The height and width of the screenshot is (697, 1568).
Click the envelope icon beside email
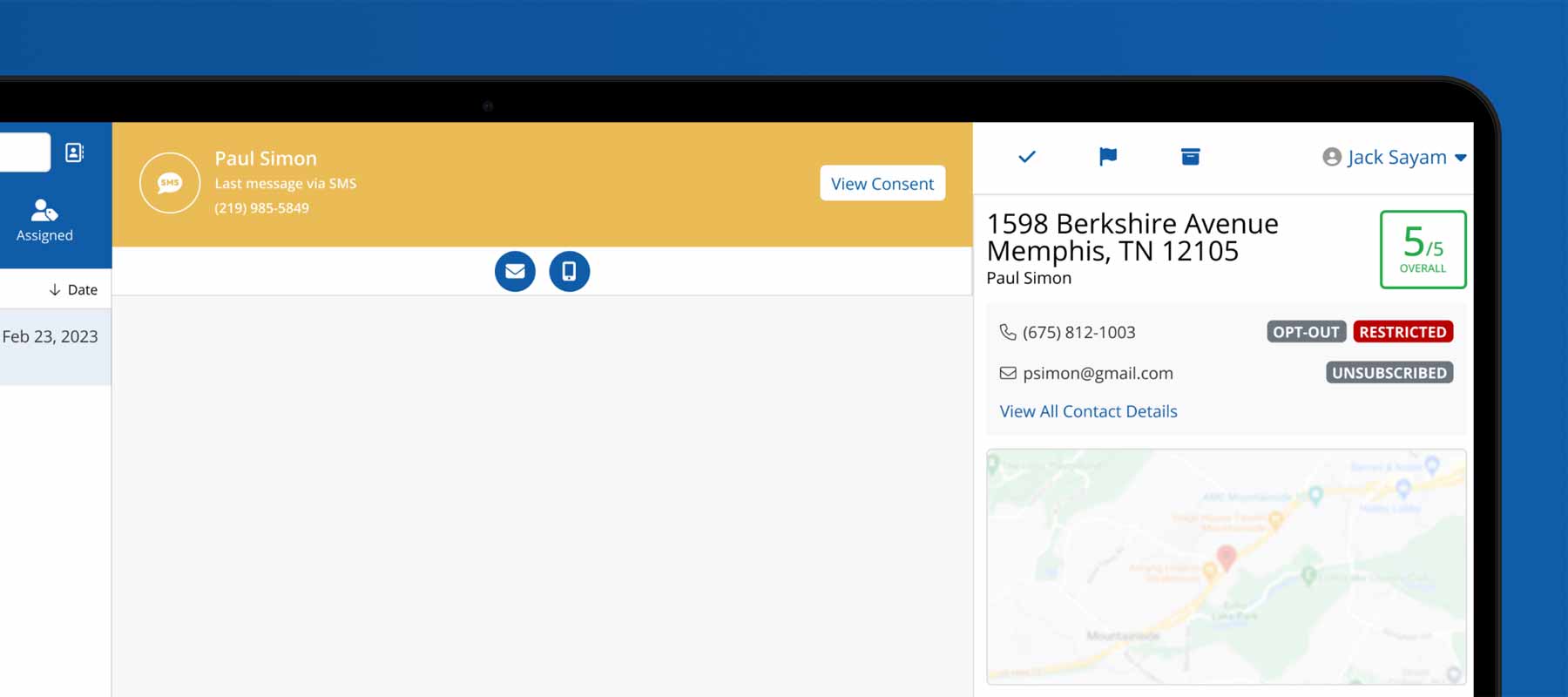coord(1008,373)
